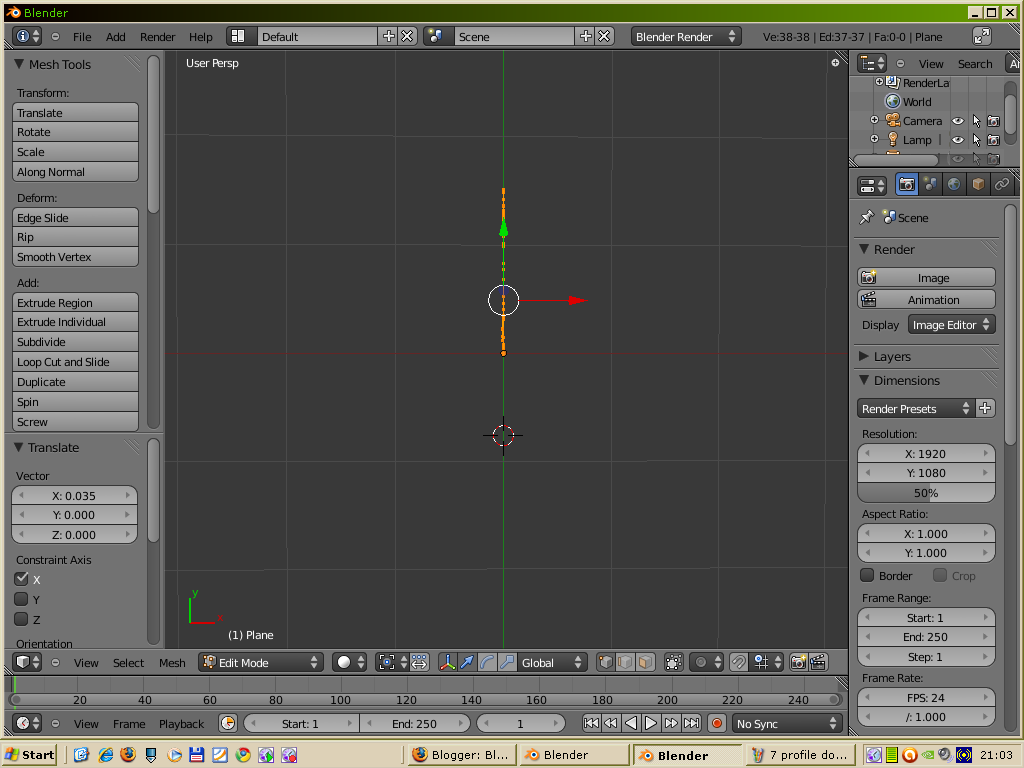Viewport: 1024px width, 768px height.
Task: Adjust the 50% resolution percentage slider
Action: tap(925, 492)
